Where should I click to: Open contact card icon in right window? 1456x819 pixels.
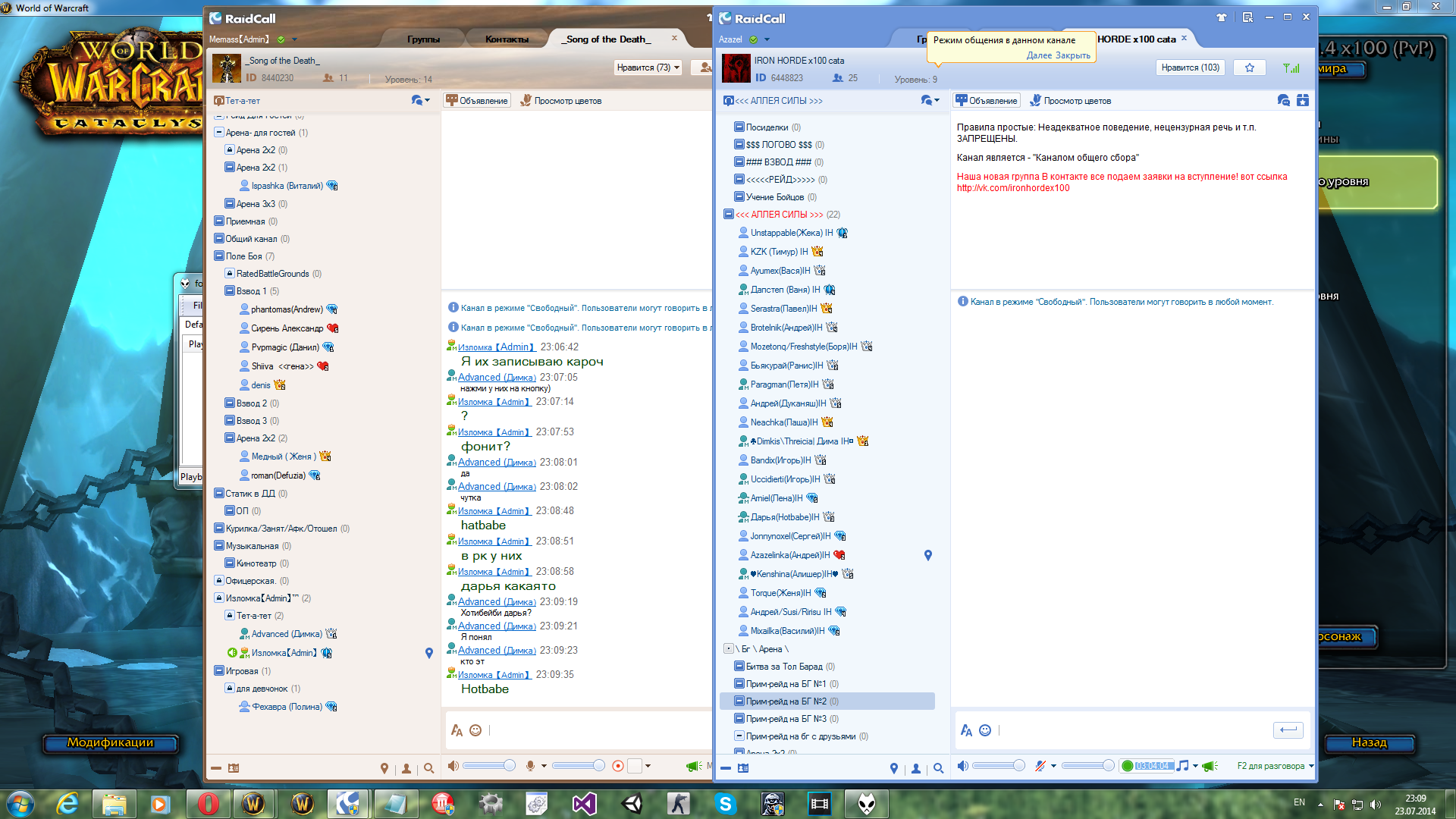coord(743,768)
